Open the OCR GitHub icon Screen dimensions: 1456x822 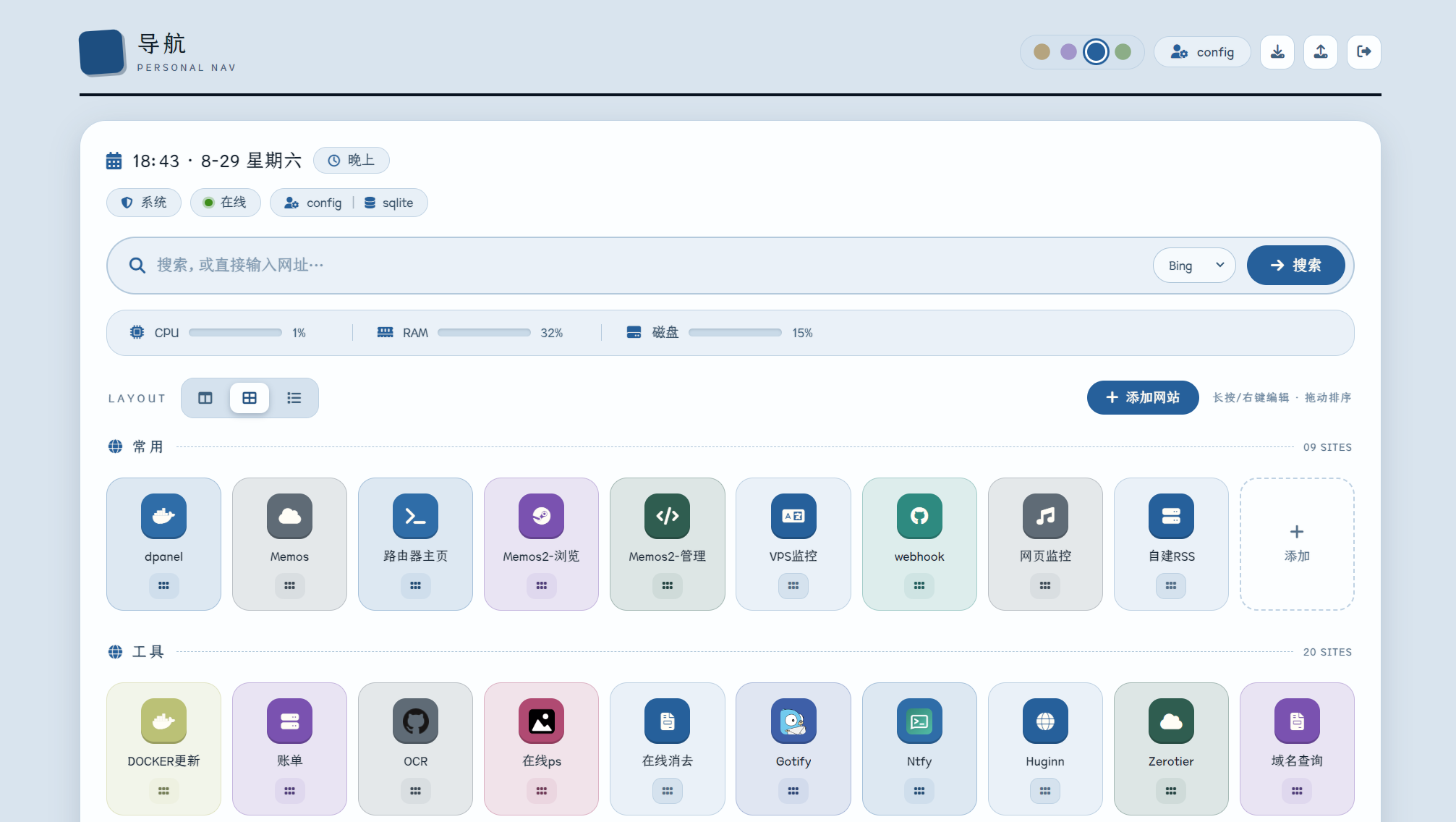[415, 721]
